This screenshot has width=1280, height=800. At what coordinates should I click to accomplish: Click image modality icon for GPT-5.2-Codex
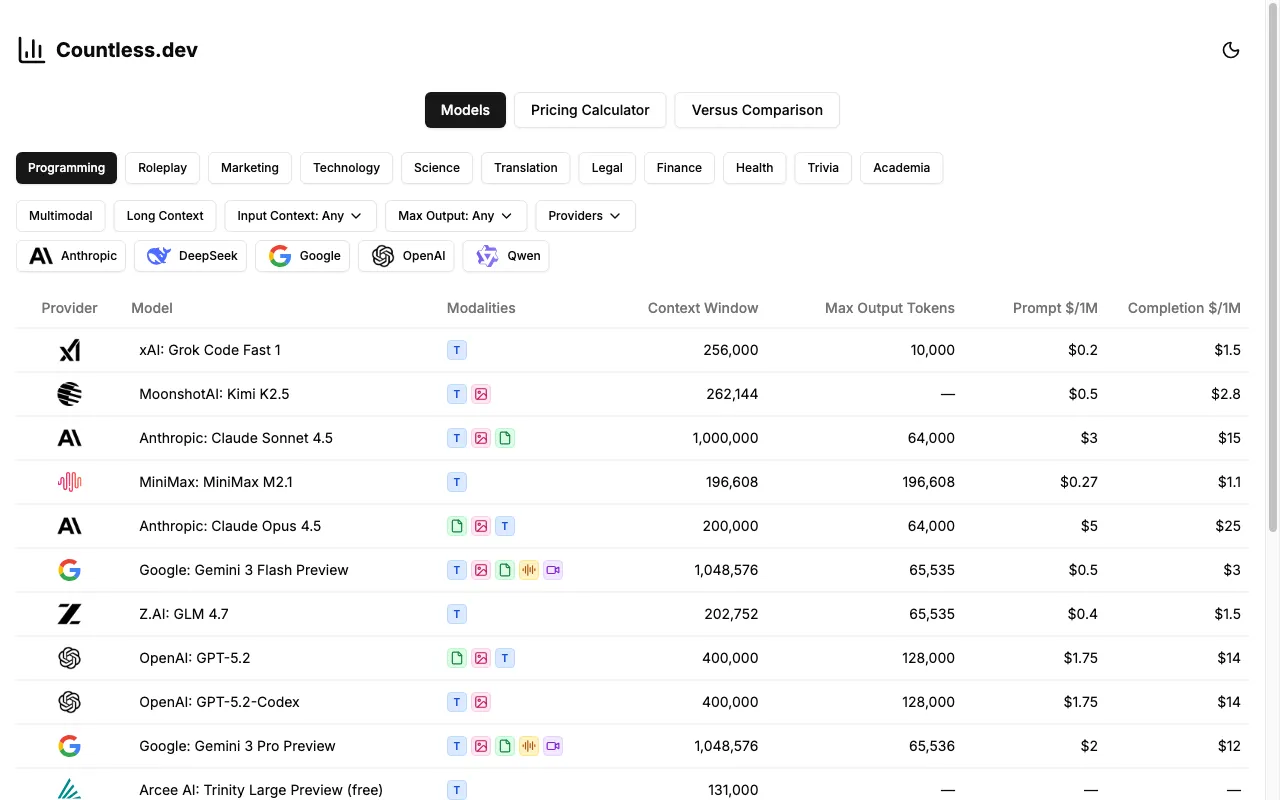pyautogui.click(x=481, y=702)
